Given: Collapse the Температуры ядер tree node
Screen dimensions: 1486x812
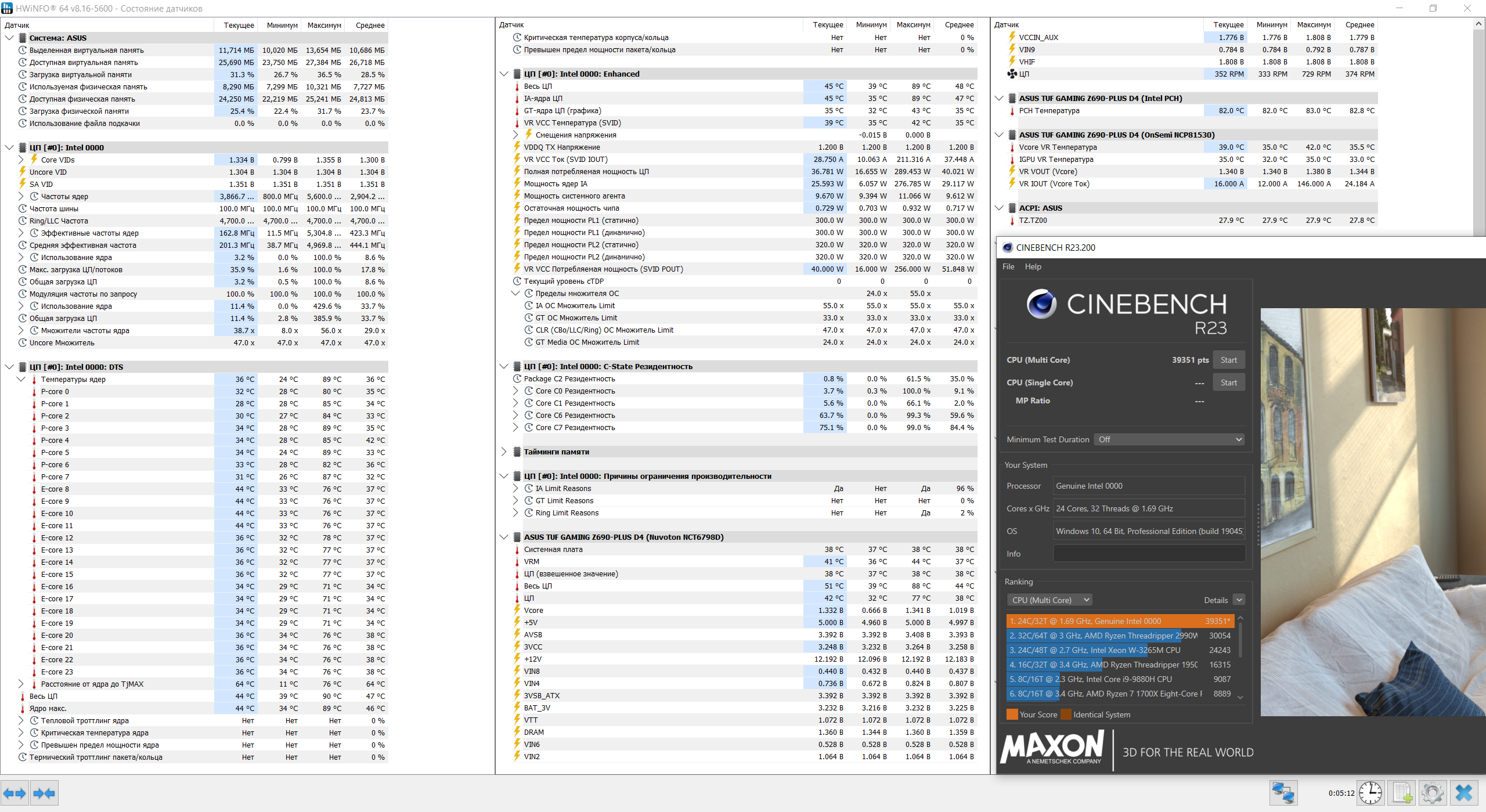Looking at the screenshot, I should [21, 379].
